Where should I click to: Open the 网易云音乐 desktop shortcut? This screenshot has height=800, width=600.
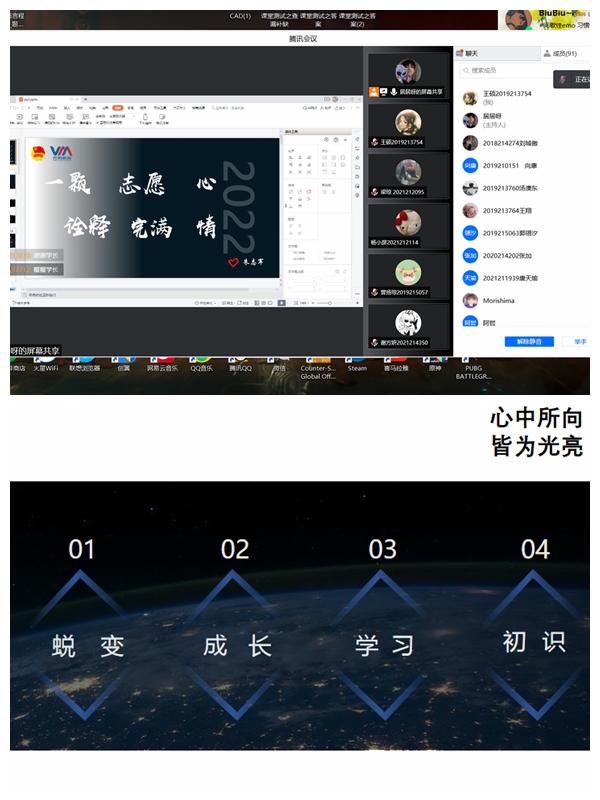[x=162, y=362]
